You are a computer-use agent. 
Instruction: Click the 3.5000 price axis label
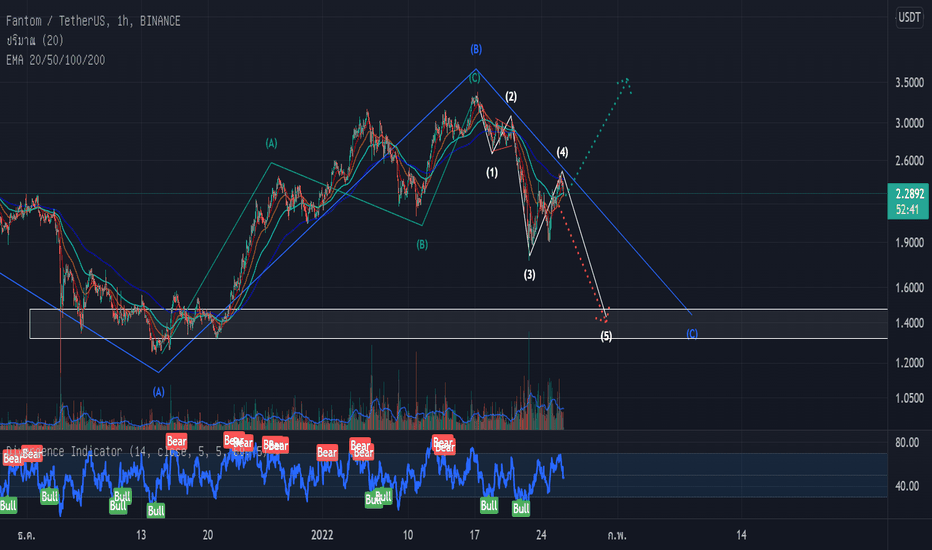[x=909, y=83]
